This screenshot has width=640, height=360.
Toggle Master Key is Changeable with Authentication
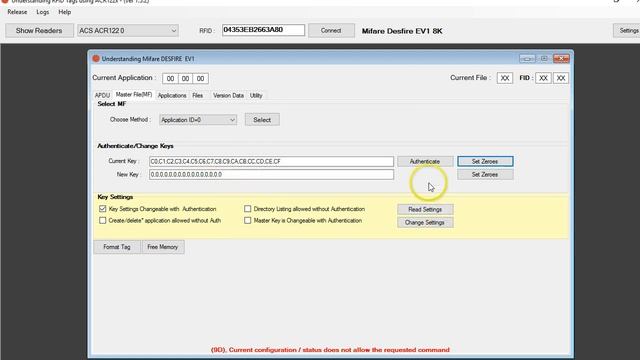(x=247, y=220)
